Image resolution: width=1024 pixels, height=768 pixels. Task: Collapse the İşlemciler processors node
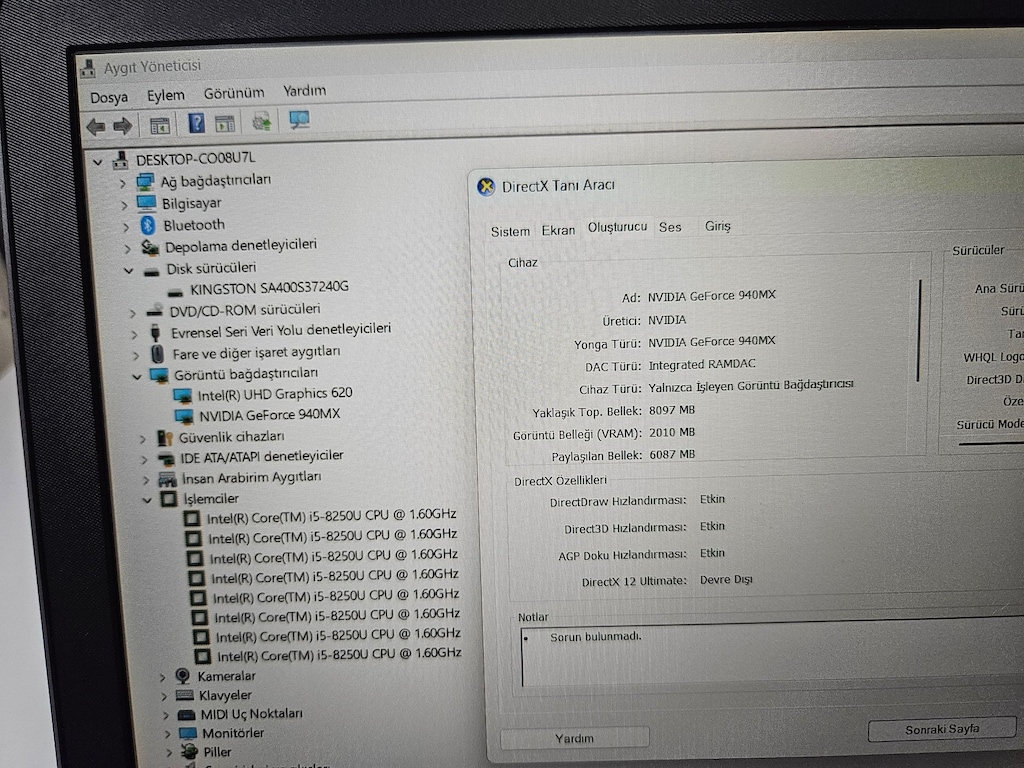[147, 500]
